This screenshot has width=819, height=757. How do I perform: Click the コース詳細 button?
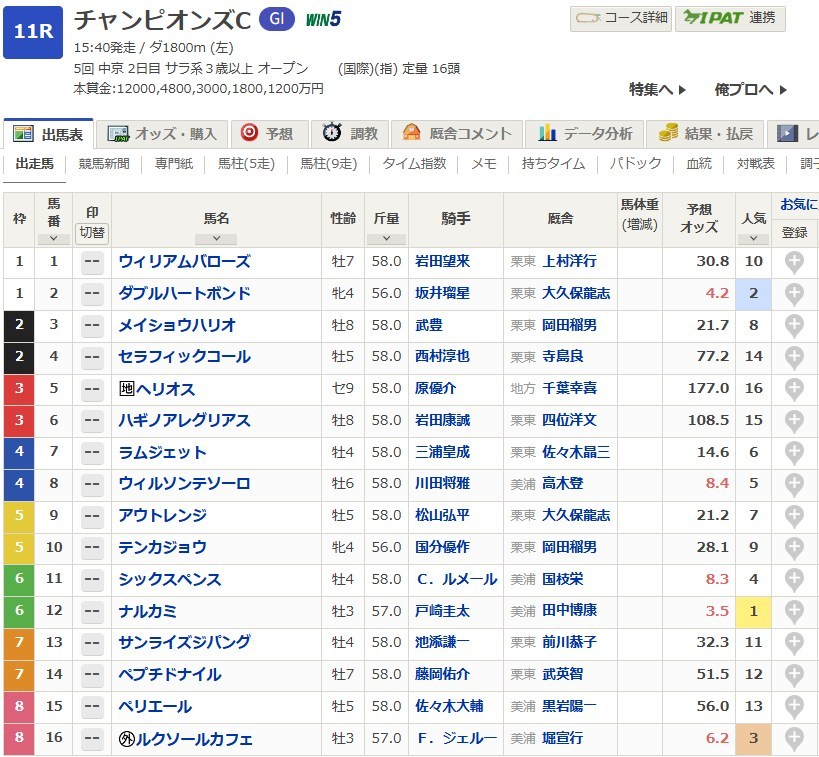[x=620, y=19]
